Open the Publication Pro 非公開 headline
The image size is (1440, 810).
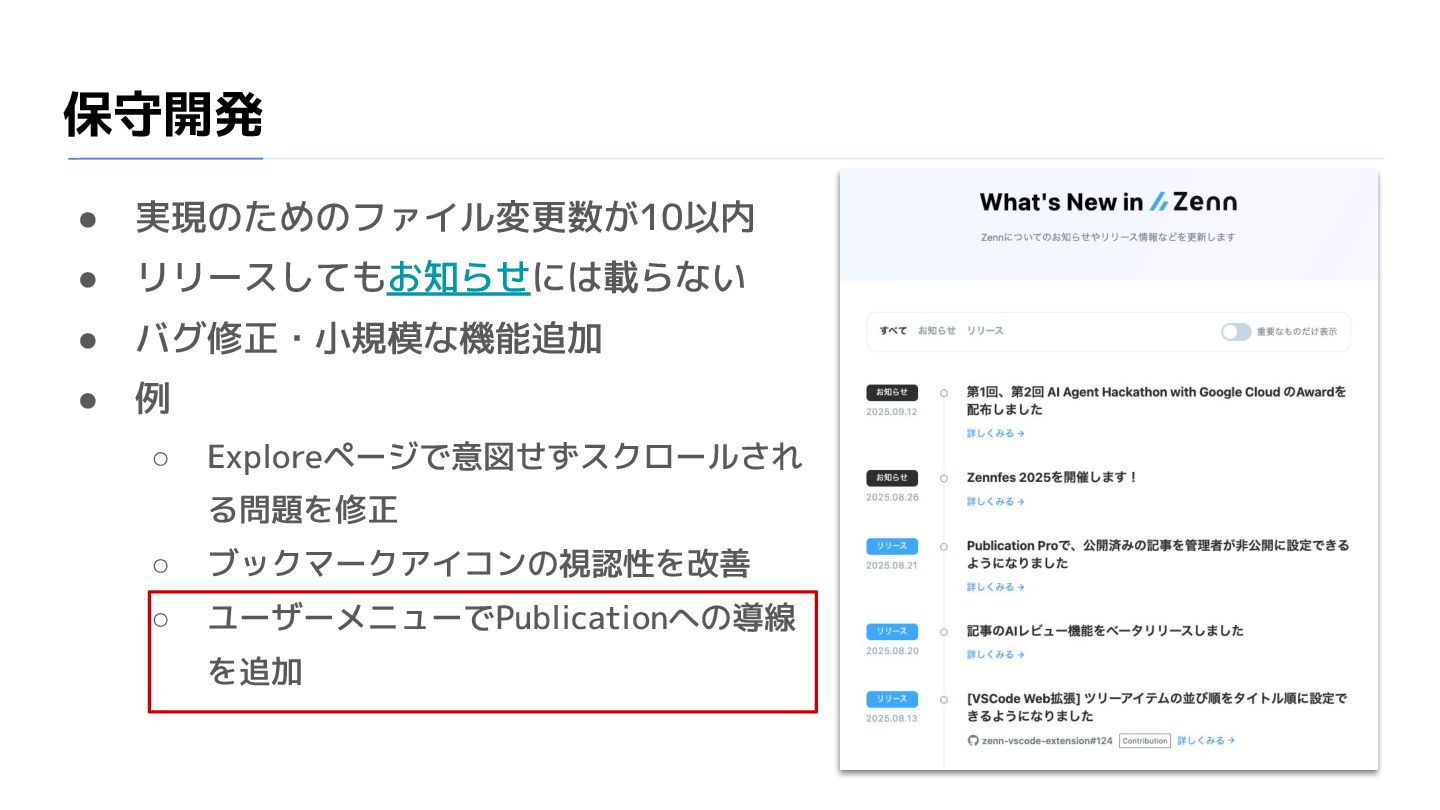1158,555
